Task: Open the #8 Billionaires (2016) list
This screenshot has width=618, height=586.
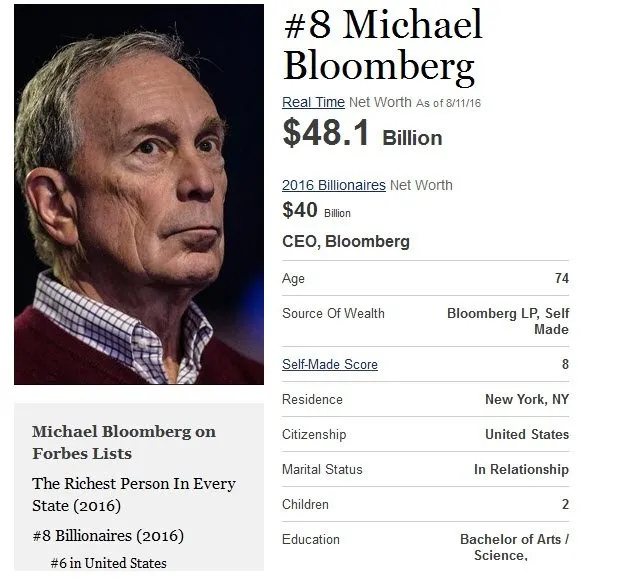Action: click(108, 536)
